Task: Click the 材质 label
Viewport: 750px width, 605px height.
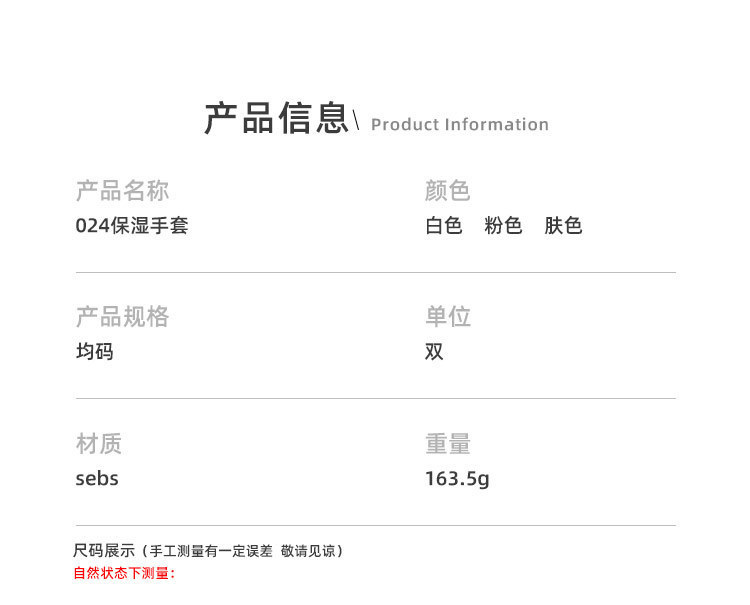Action: pyautogui.click(x=99, y=444)
